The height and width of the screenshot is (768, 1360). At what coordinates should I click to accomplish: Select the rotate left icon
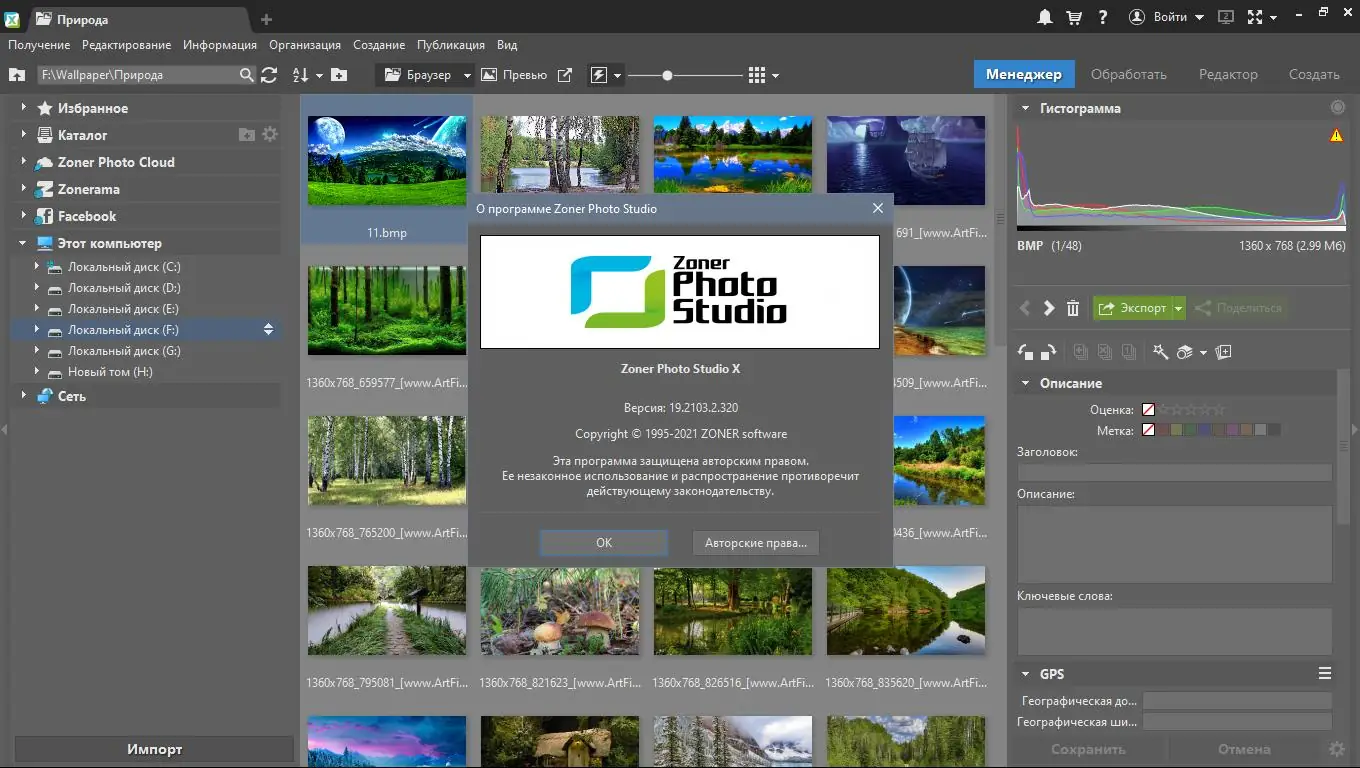[1026, 352]
